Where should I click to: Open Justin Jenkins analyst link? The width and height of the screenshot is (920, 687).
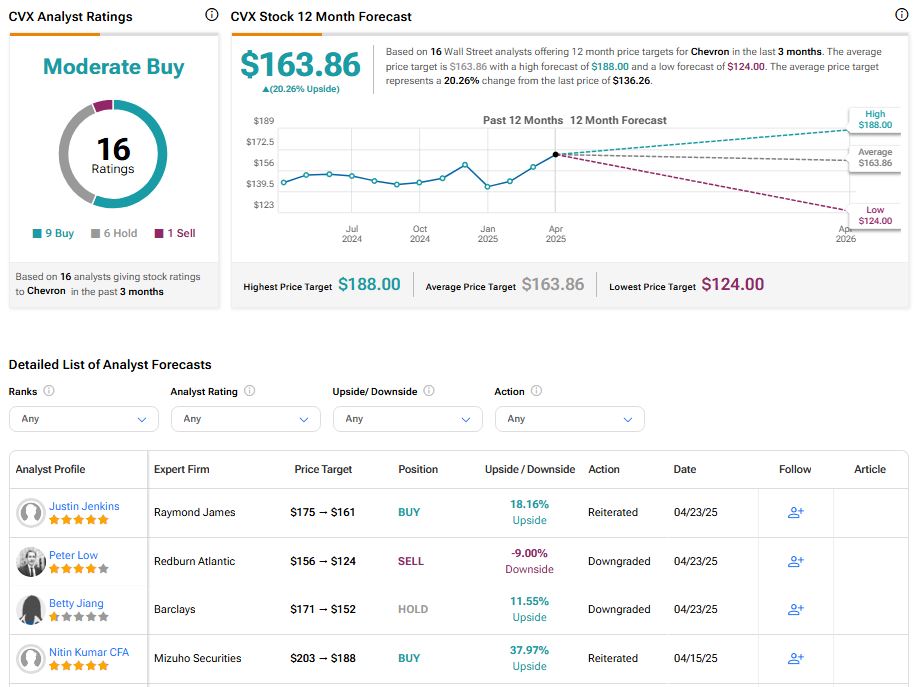pos(84,506)
